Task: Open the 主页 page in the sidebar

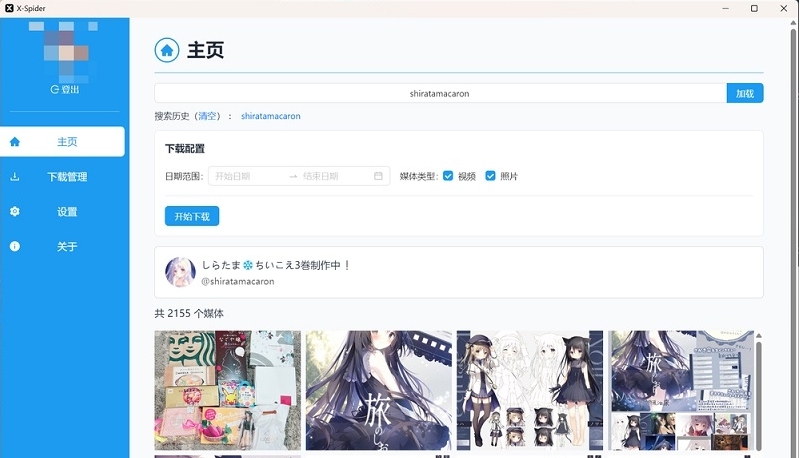Action: (x=62, y=141)
